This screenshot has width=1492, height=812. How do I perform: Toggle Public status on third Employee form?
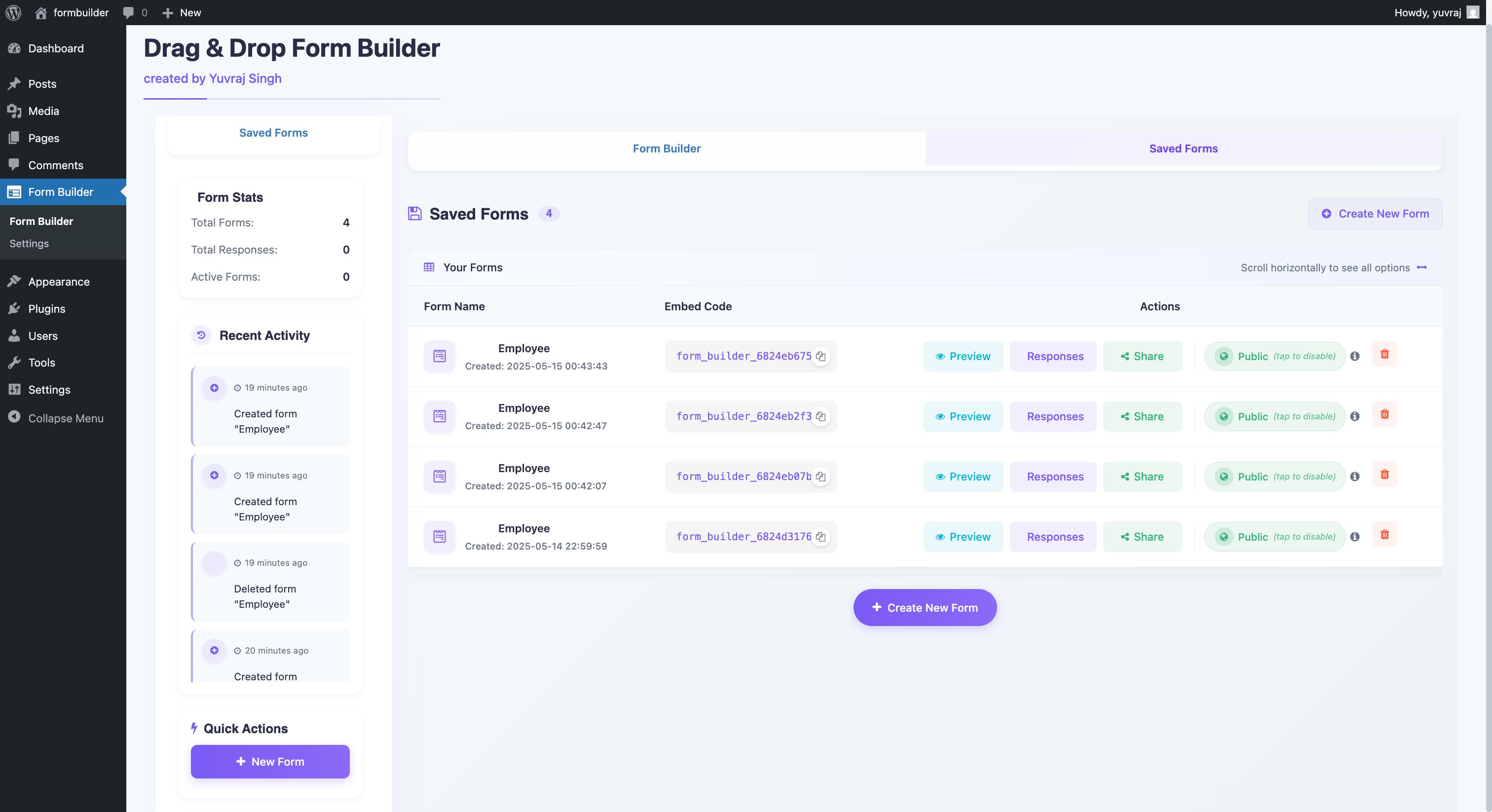tap(1274, 477)
